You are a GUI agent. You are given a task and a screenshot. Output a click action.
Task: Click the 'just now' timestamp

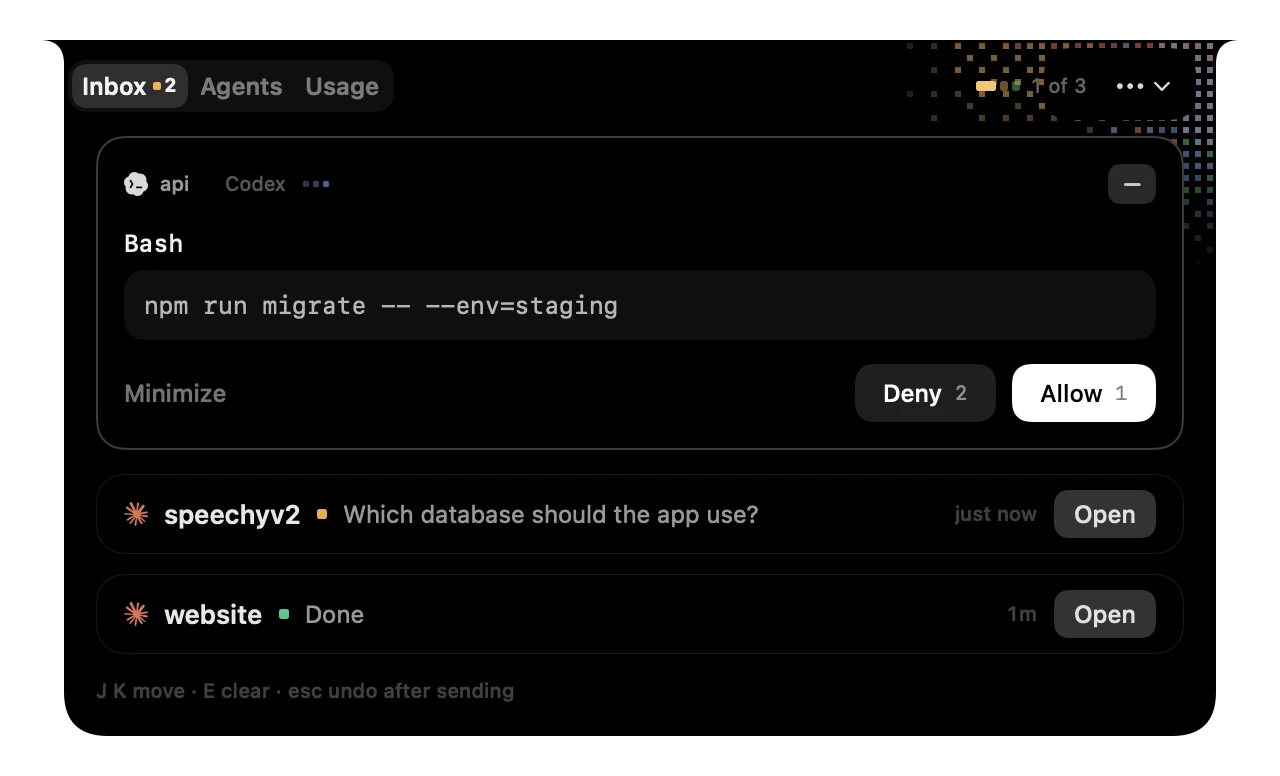995,515
